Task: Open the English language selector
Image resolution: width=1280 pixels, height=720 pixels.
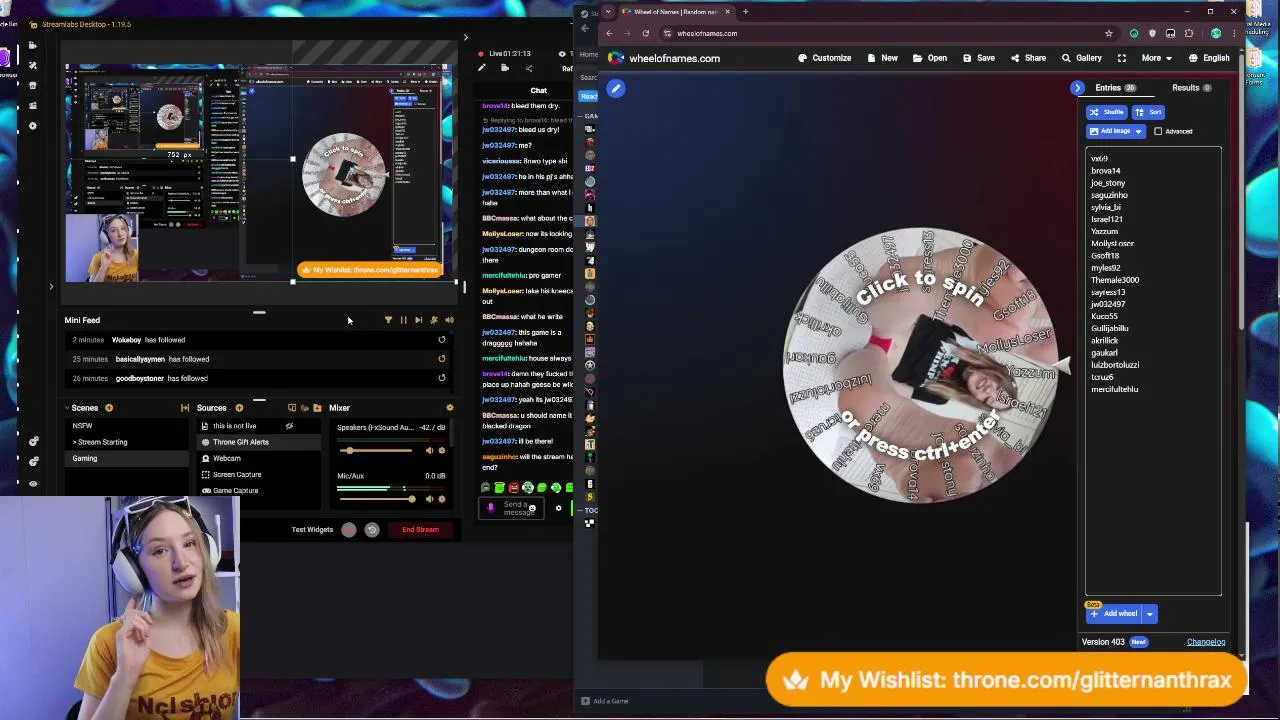Action: pos(1208,58)
